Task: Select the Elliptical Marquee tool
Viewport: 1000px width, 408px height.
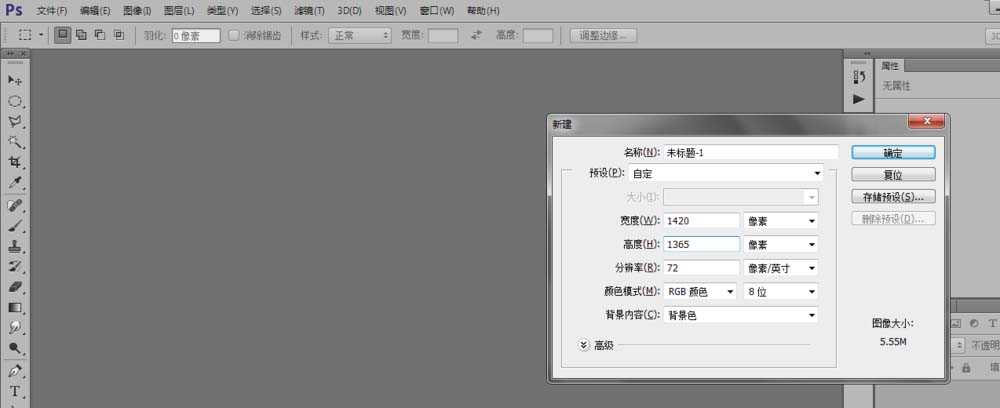Action: pyautogui.click(x=15, y=101)
